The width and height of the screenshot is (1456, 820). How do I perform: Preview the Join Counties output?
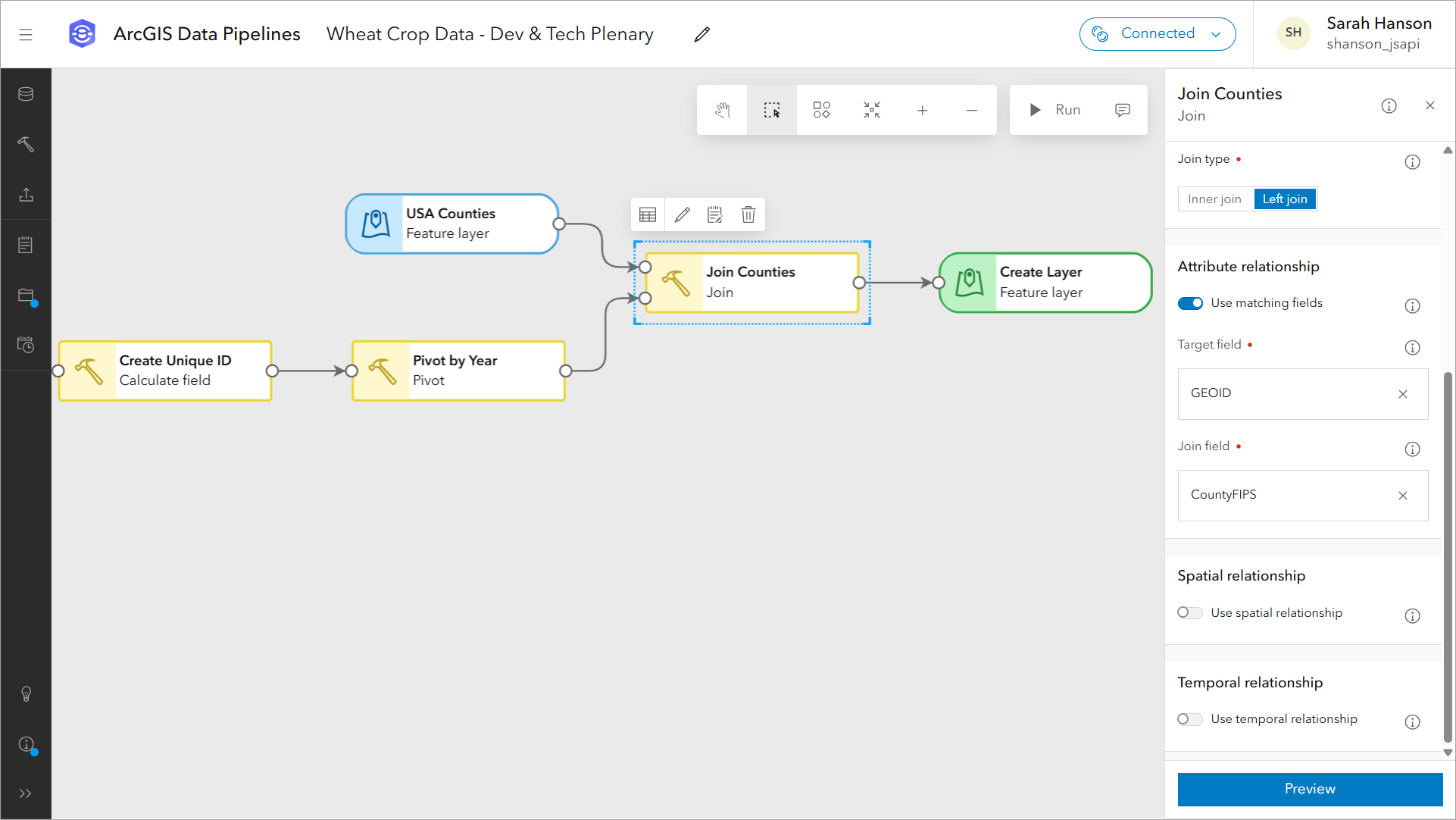point(1309,789)
